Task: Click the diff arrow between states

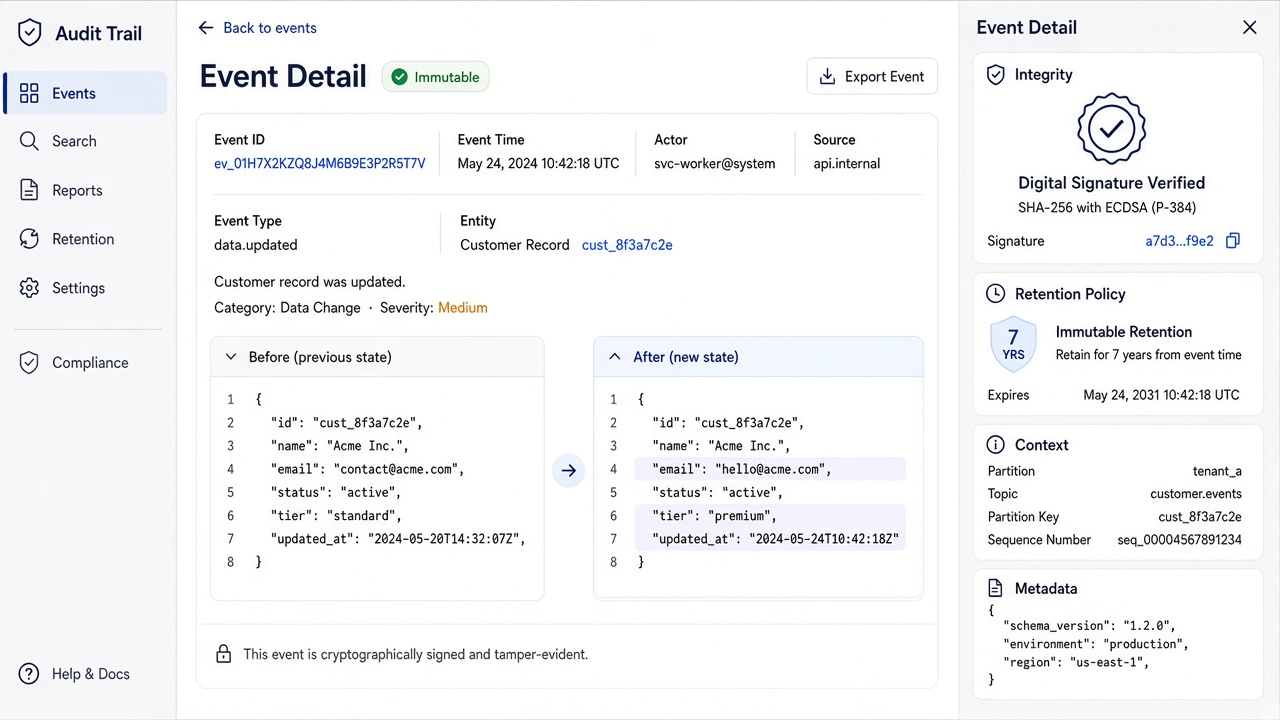Action: (569, 470)
